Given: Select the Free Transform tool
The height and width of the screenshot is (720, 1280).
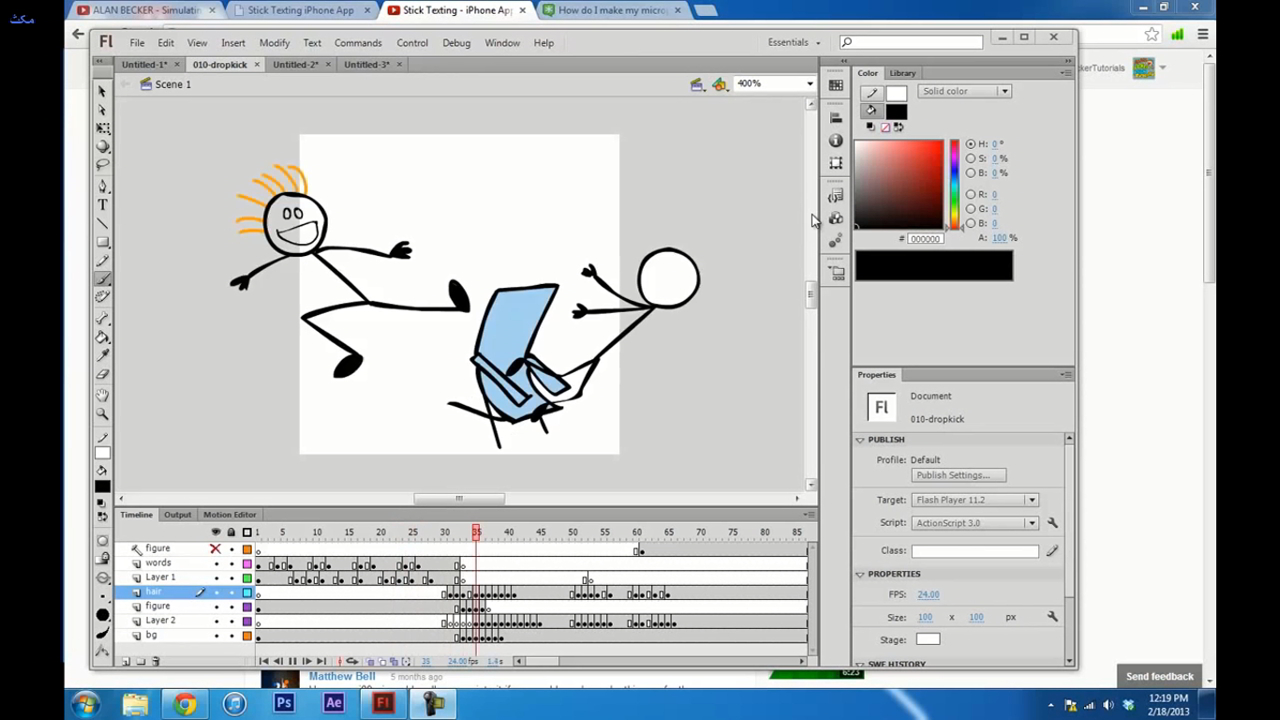Looking at the screenshot, I should point(102,128).
